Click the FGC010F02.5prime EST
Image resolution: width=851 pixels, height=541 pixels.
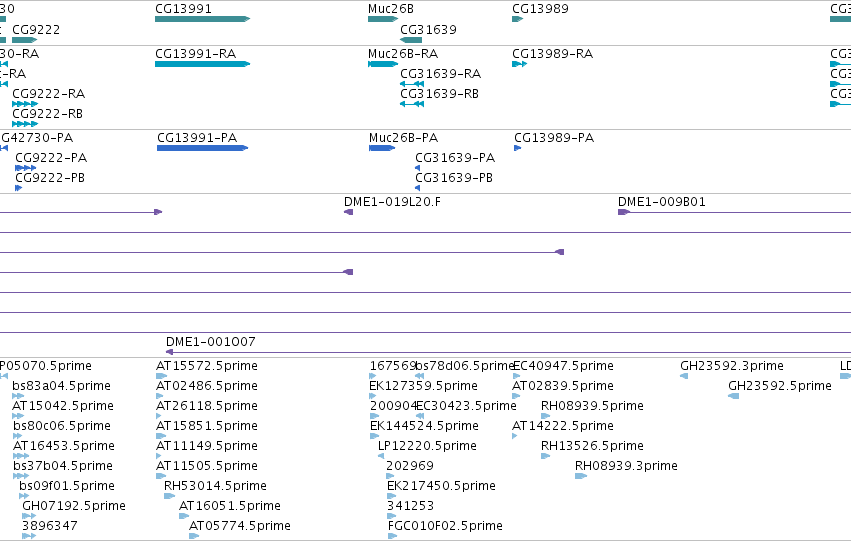[x=392, y=536]
